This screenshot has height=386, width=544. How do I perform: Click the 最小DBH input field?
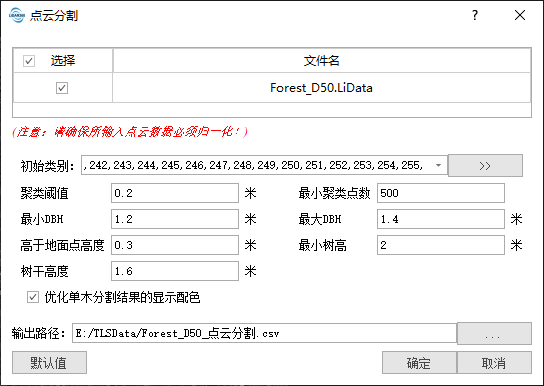click(x=175, y=219)
